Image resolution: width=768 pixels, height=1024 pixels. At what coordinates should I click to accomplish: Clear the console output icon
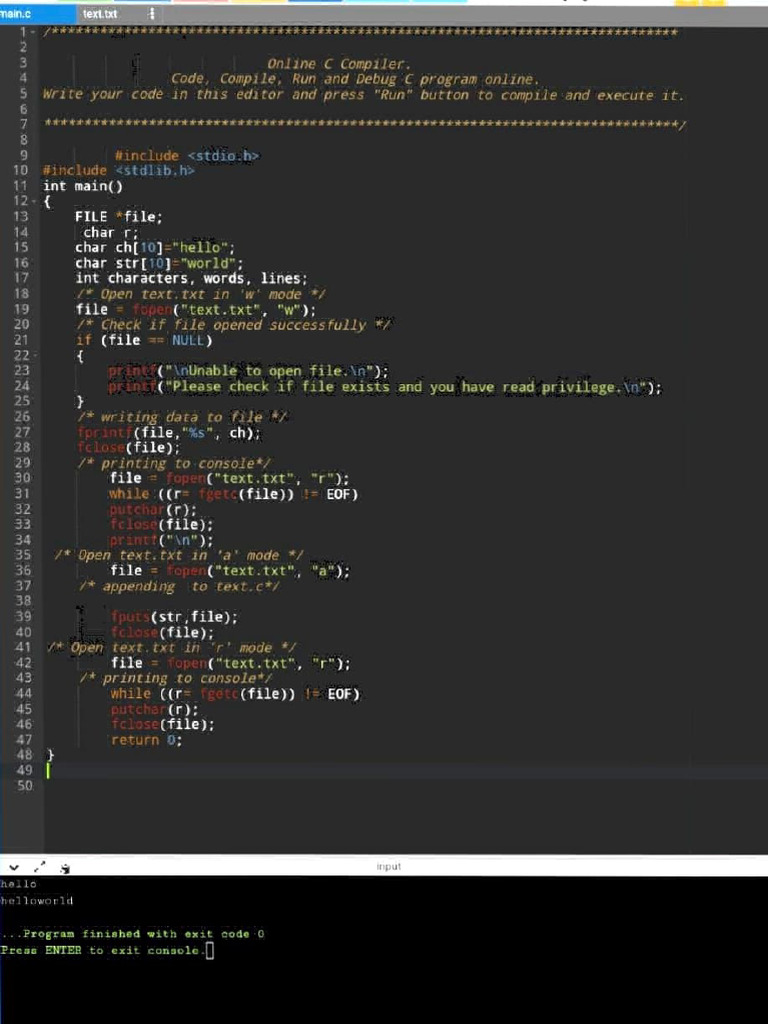click(65, 869)
